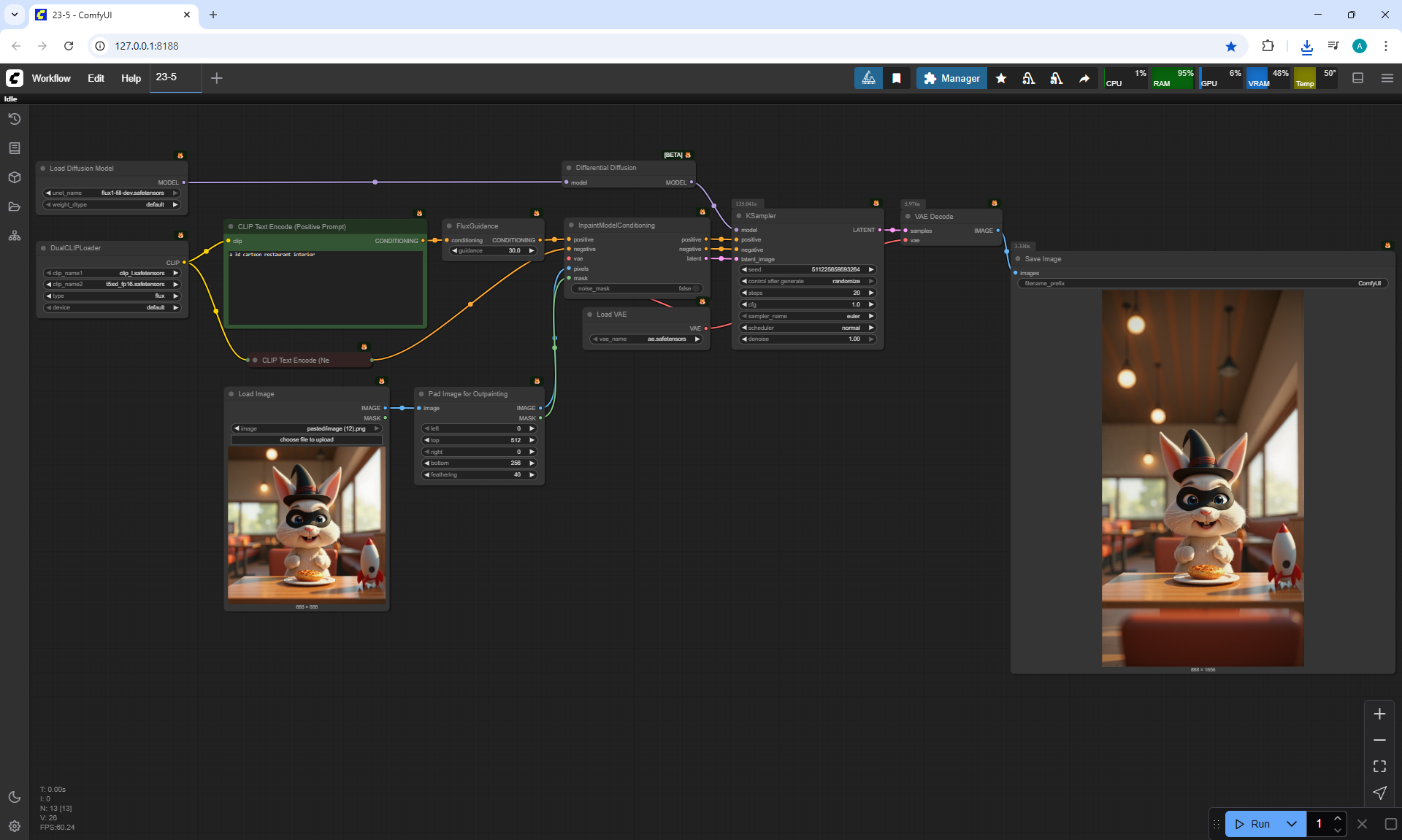Viewport: 1402px width, 840px height.
Task: Open the Workflow menu
Action: [51, 78]
